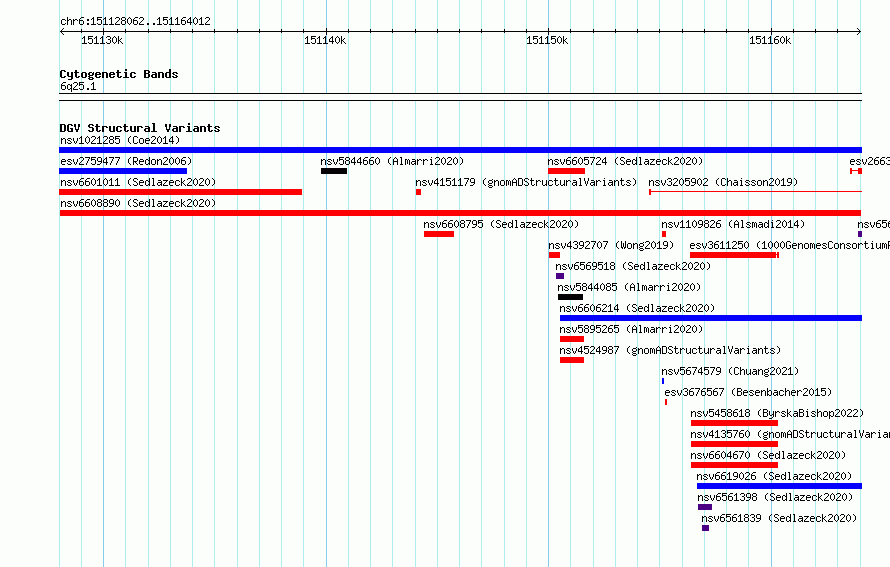Open nsv6601011 (Sedlazeck2020) label
This screenshot has height=567, width=890.
138,182
